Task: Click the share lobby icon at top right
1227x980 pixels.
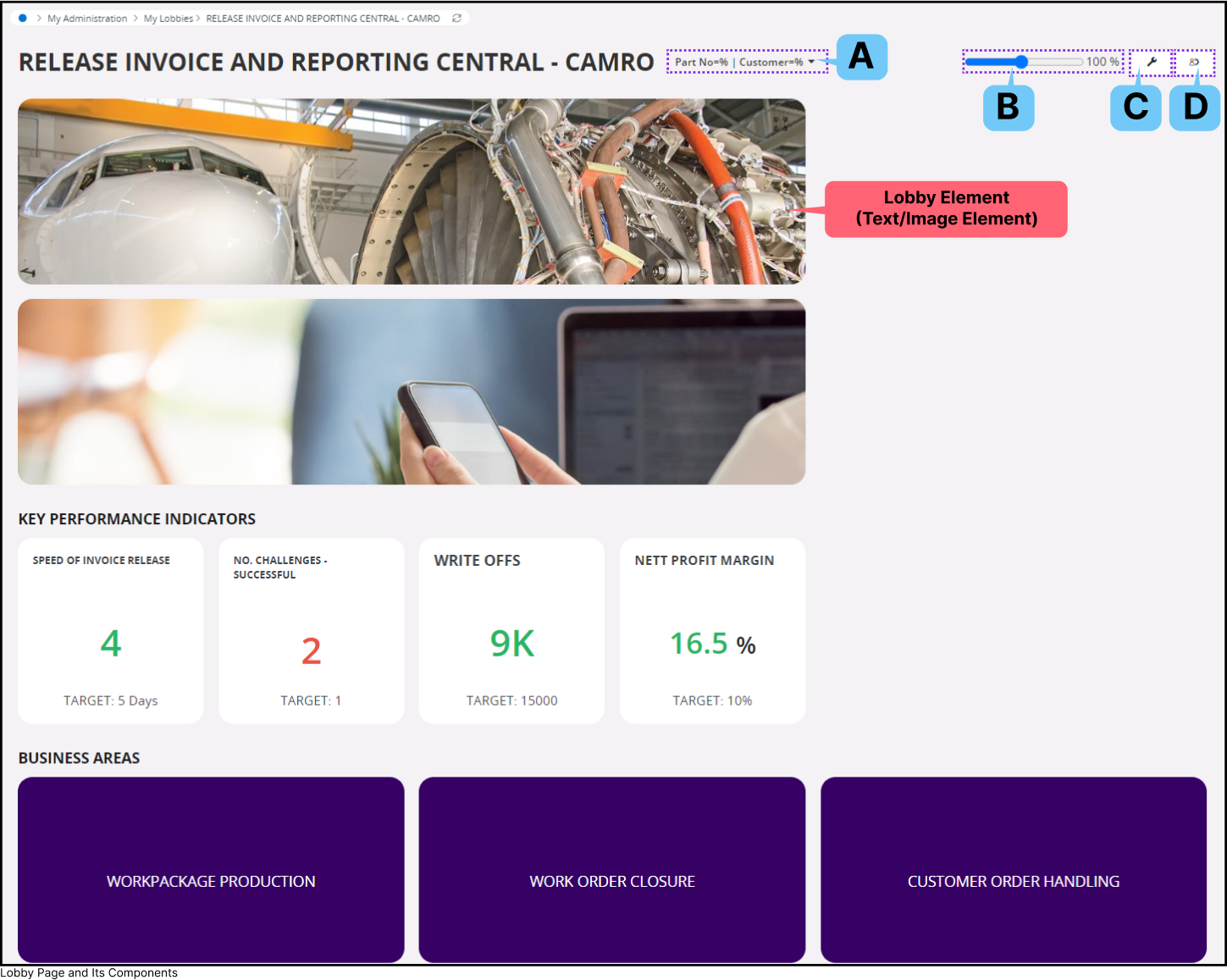Action: pos(1194,62)
